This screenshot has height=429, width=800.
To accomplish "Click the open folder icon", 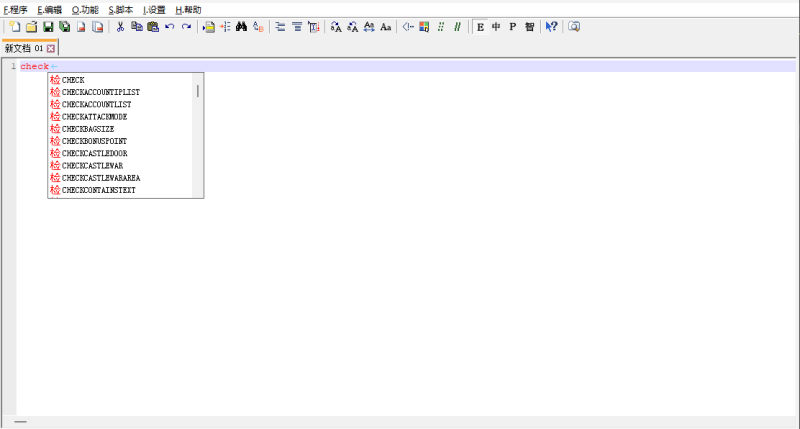I will point(31,27).
